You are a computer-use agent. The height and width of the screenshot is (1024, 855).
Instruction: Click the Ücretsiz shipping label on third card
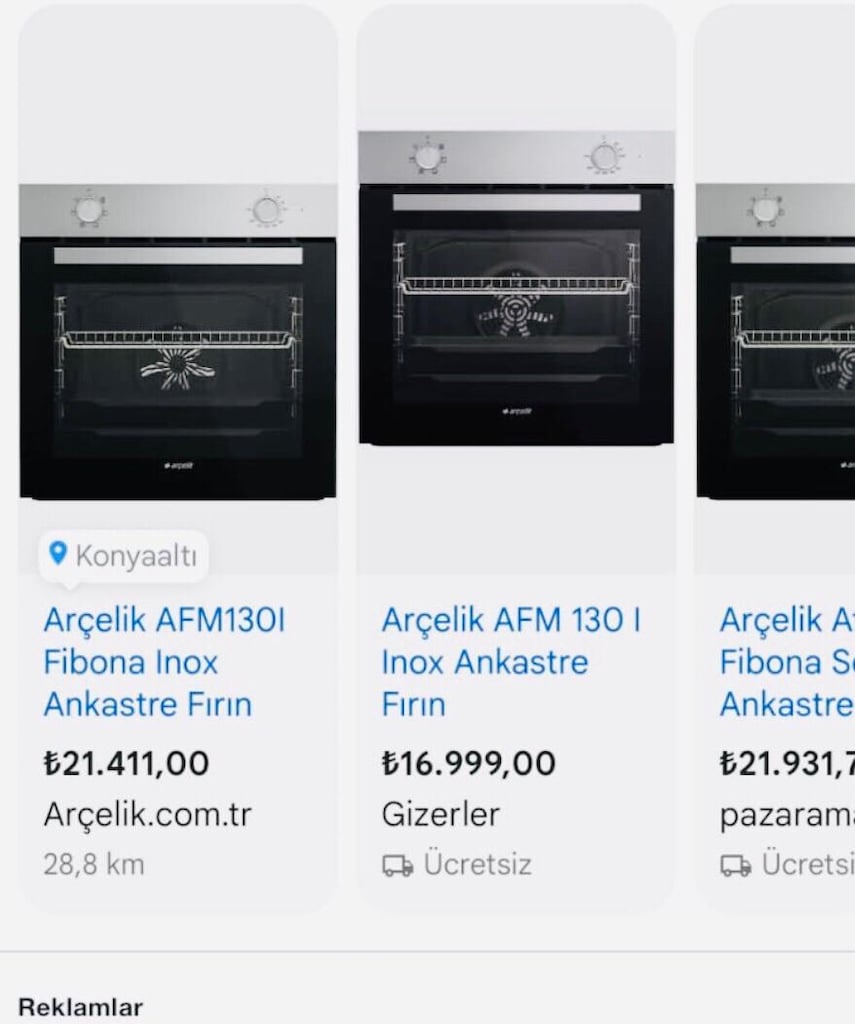[x=808, y=864]
